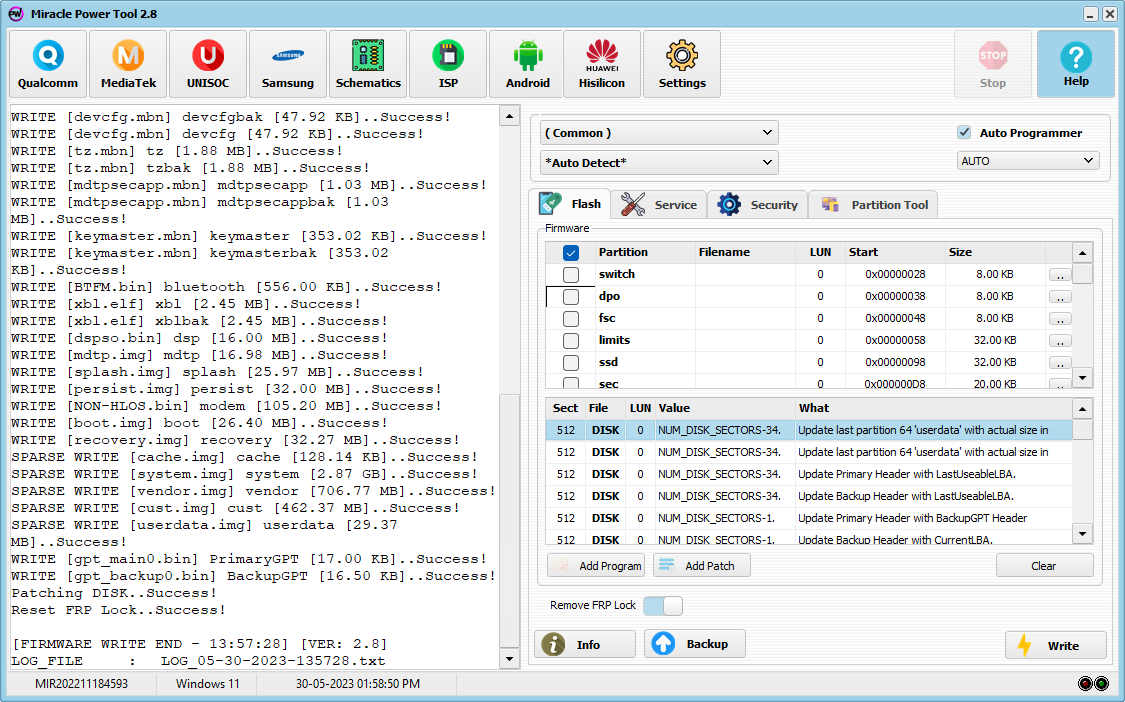Open the UNISOC module

[x=208, y=64]
